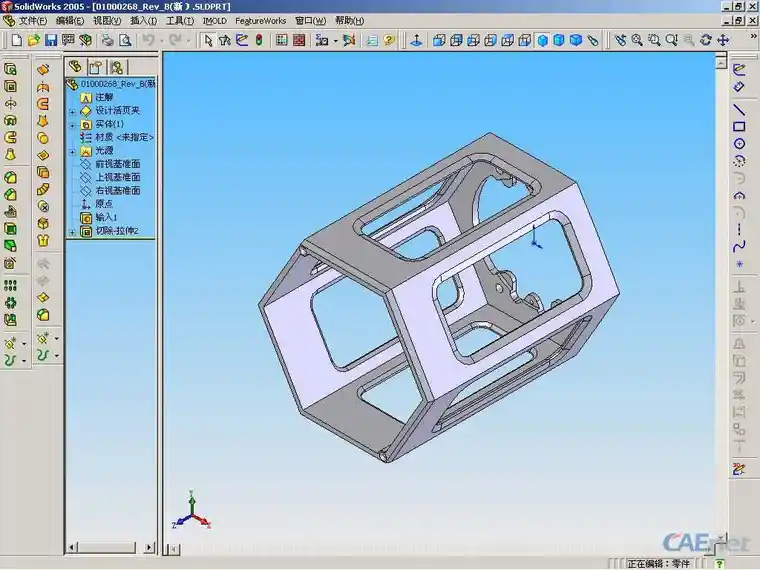Print the document with the printer icon
The width and height of the screenshot is (760, 570).
click(x=107, y=40)
